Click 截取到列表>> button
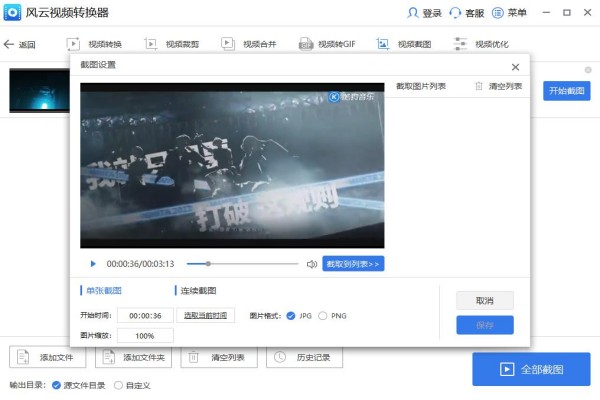 353,264
